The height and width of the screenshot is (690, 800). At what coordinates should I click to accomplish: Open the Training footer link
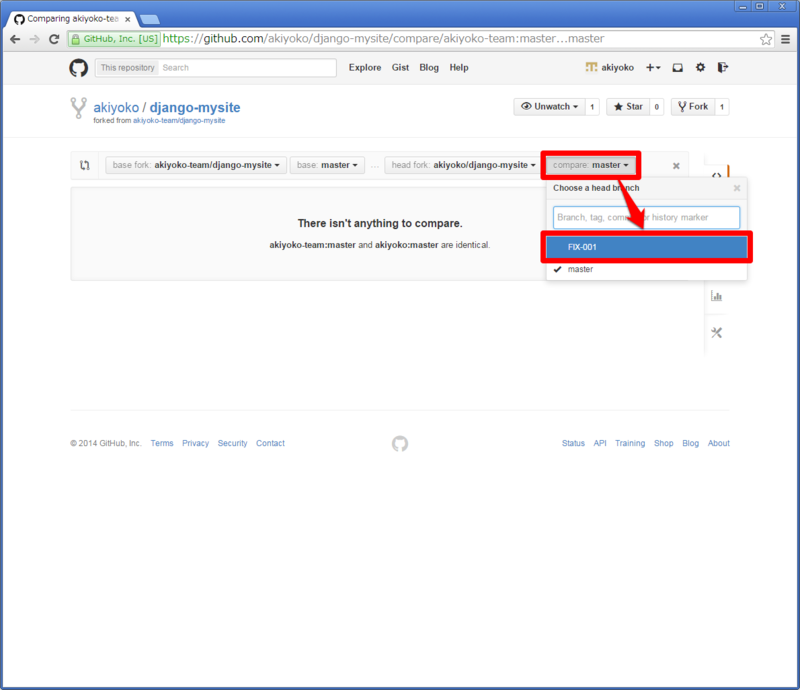[630, 443]
